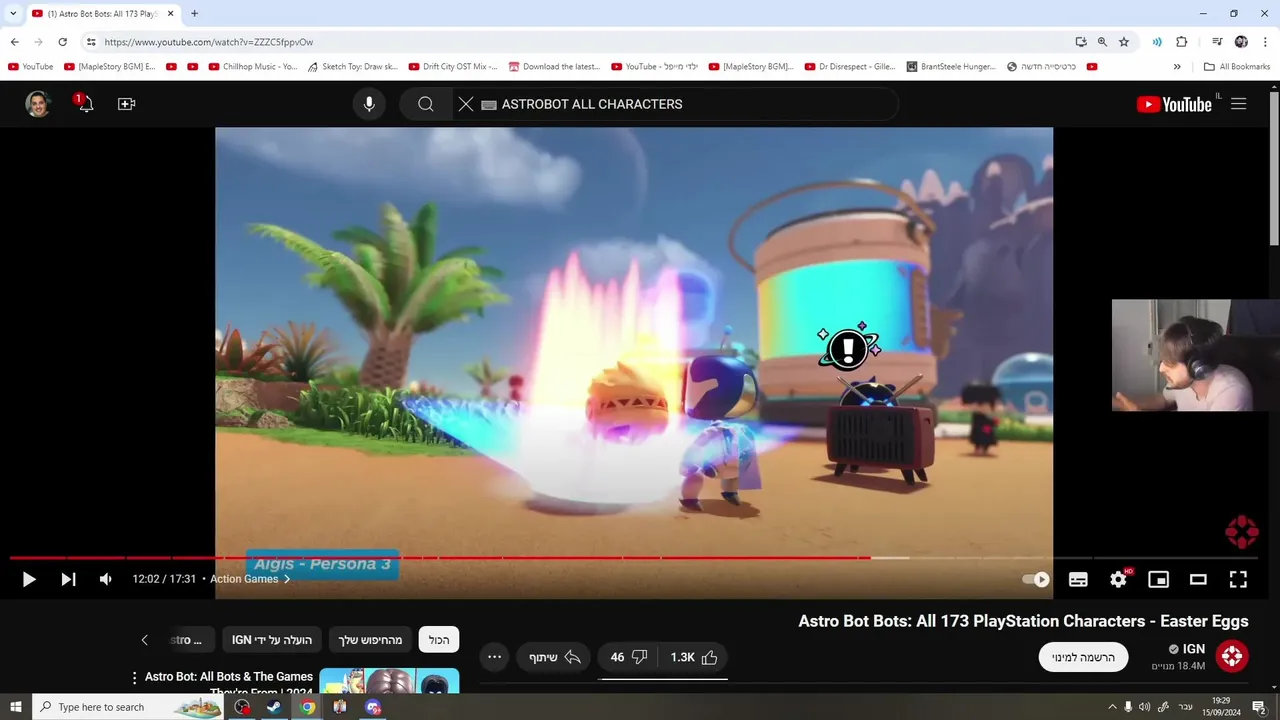
Task: Start voice search with the microphone
Action: (x=369, y=104)
